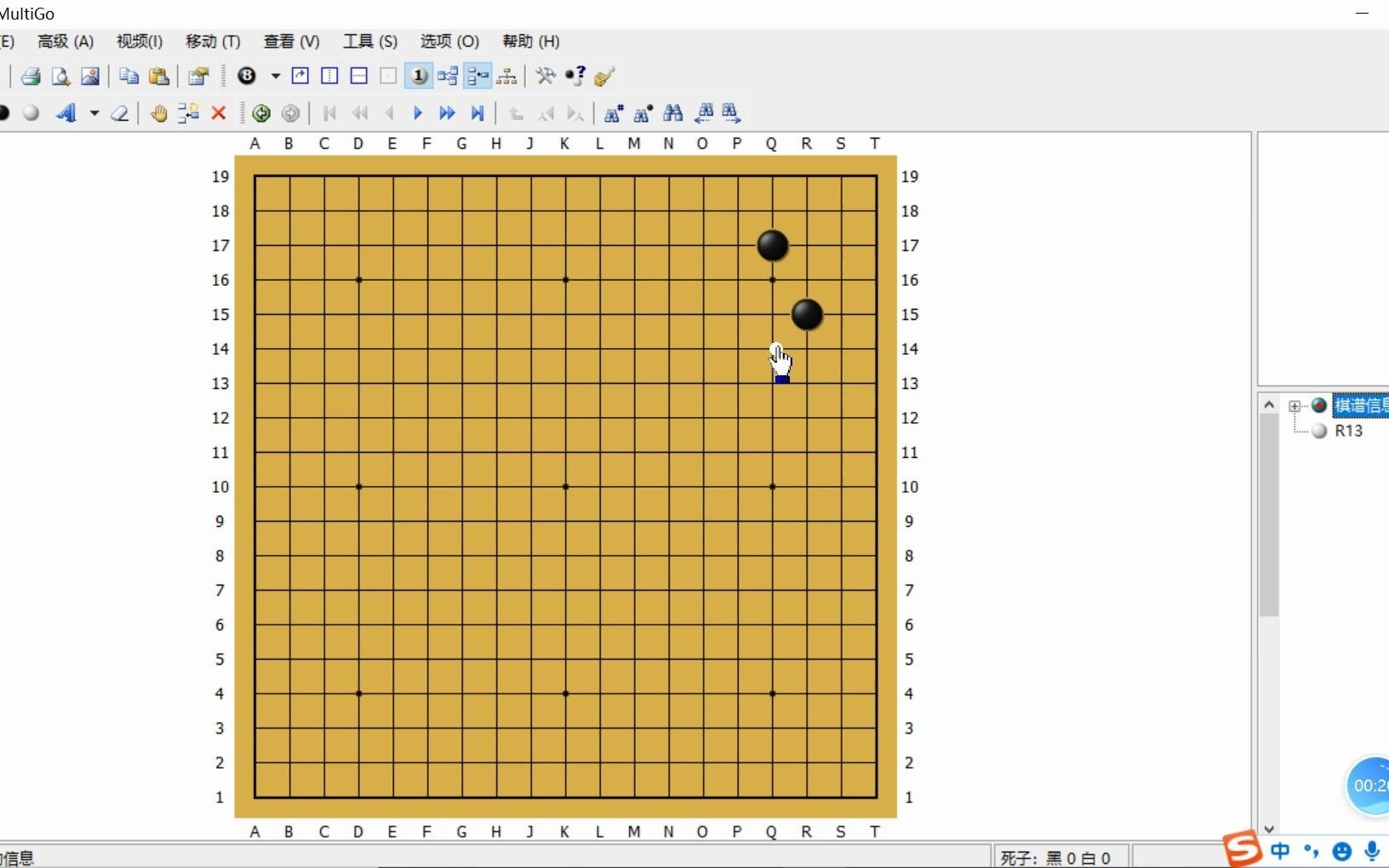Screen dimensions: 1389x868
Task: Toggle the input method punctuation mode icon
Action: (1311, 850)
